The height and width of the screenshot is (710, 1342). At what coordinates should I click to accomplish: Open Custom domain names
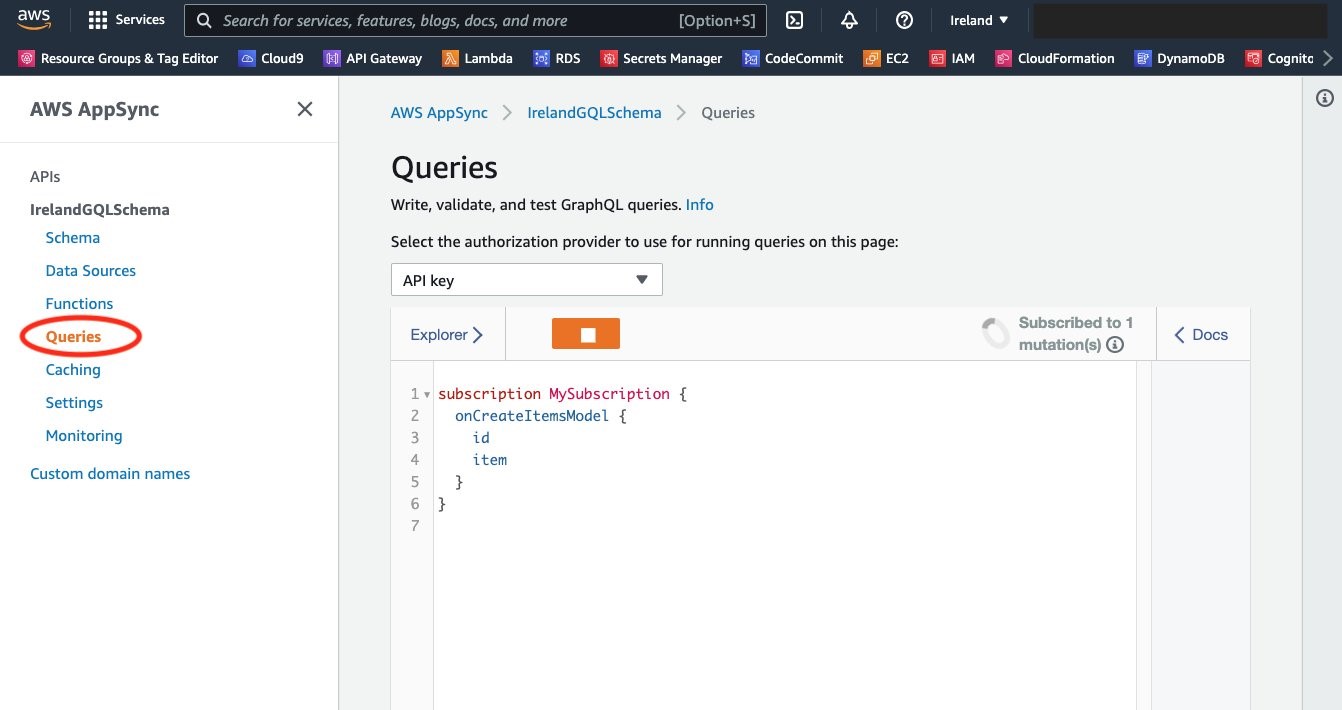point(110,473)
